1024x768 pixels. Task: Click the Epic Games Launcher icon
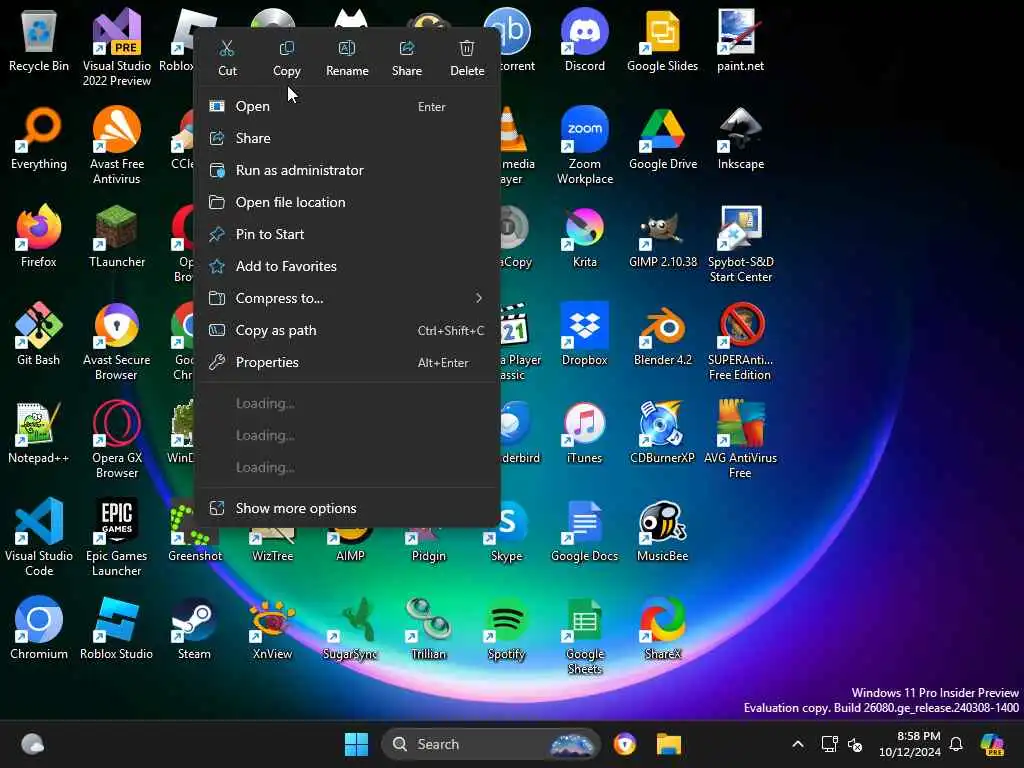click(117, 537)
